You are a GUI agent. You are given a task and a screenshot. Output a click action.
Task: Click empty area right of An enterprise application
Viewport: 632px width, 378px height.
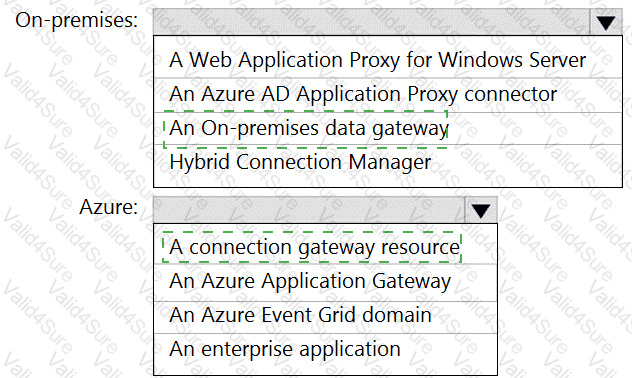pyautogui.click(x=447, y=349)
